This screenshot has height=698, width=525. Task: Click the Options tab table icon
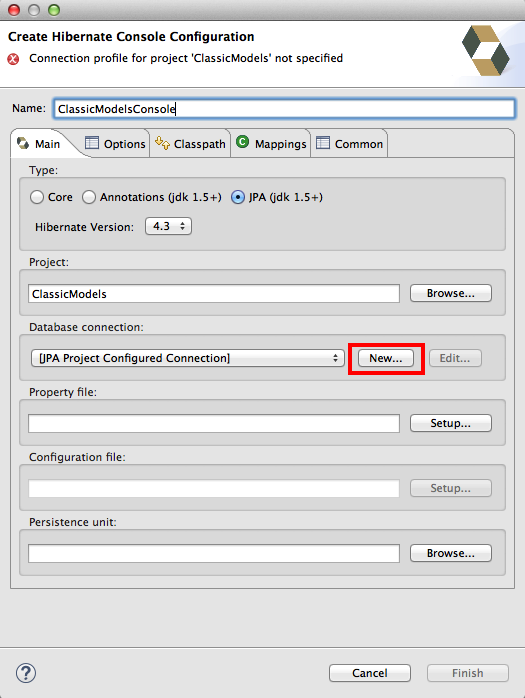pos(92,143)
